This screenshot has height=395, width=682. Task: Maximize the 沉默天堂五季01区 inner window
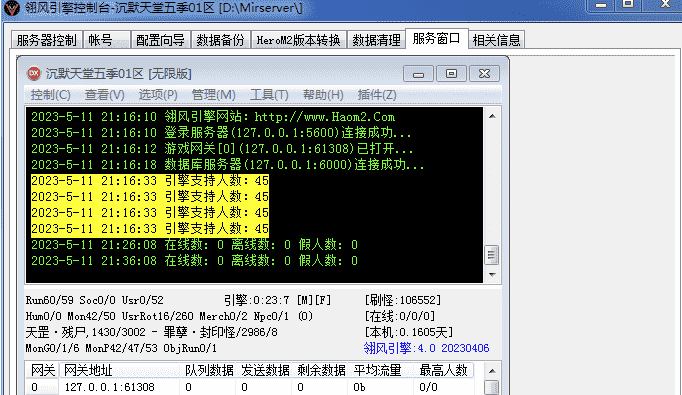tap(451, 74)
